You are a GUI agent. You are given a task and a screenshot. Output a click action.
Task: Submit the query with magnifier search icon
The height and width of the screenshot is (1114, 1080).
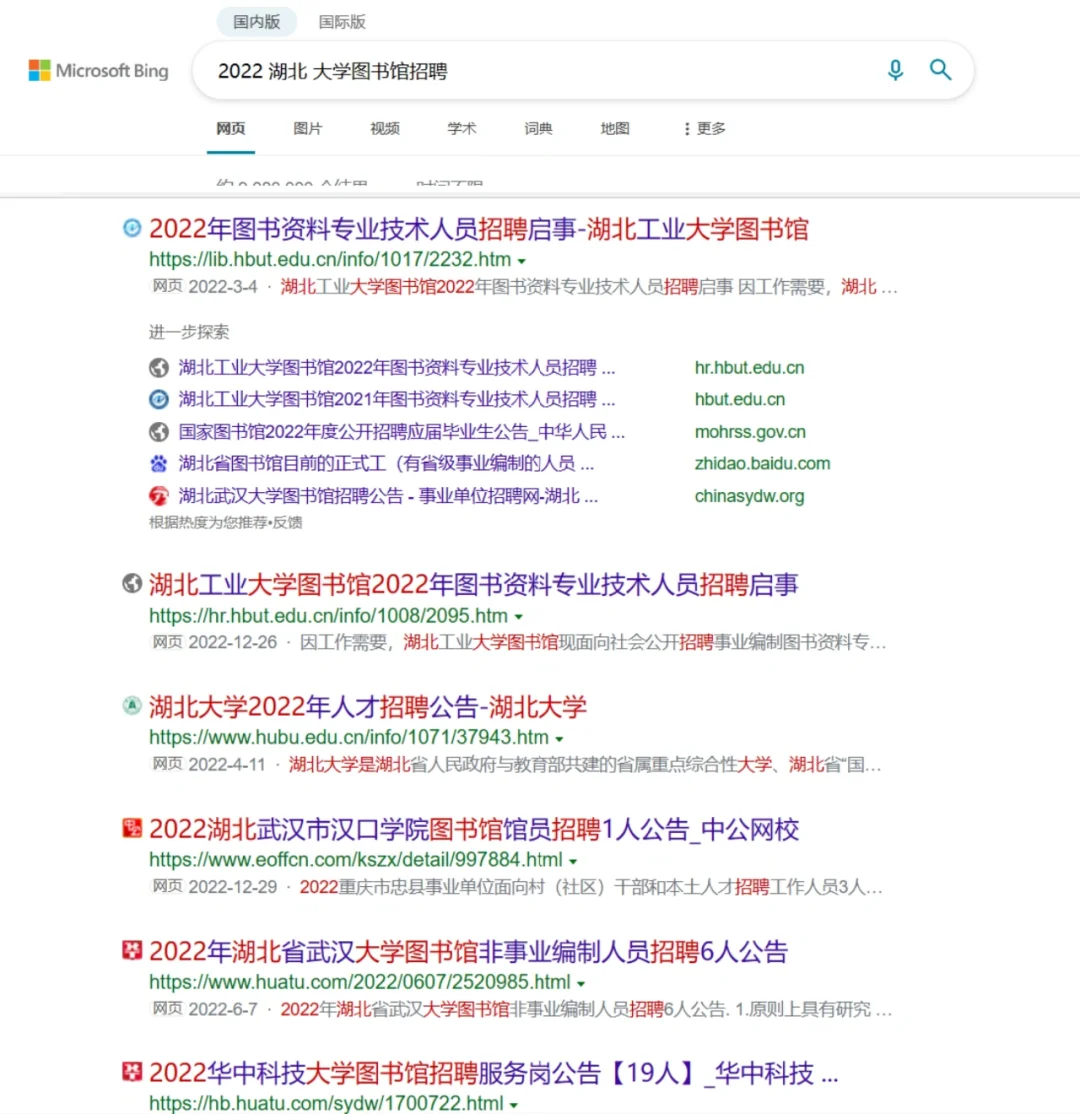(x=940, y=70)
